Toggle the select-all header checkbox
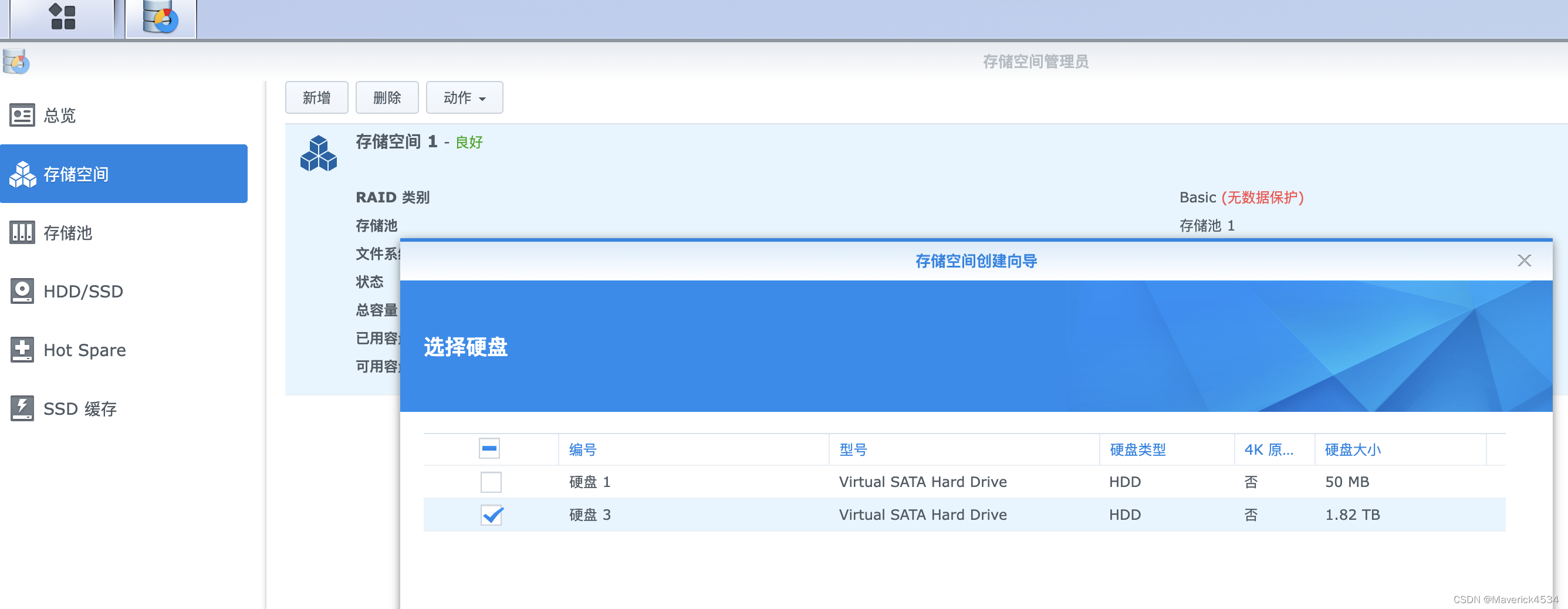Image resolution: width=1568 pixels, height=609 pixels. click(x=489, y=449)
